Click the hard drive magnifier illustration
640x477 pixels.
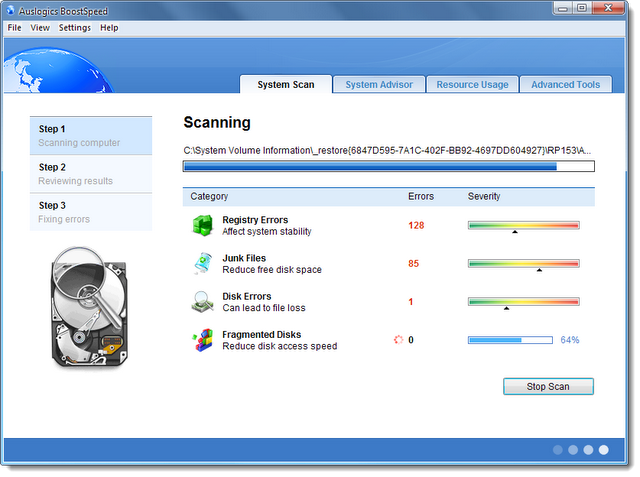click(89, 307)
